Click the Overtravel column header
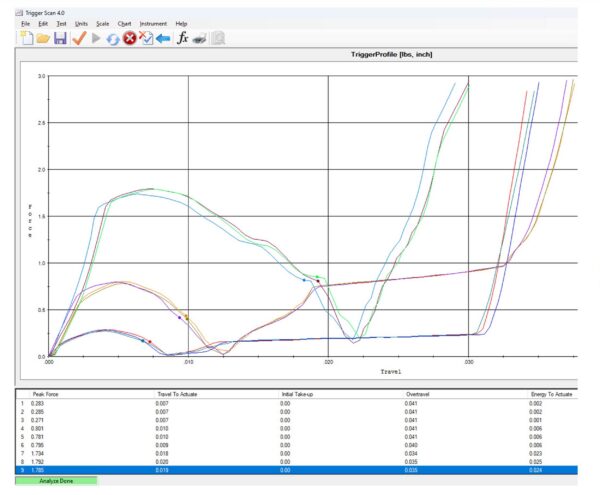The width and height of the screenshot is (600, 495). (418, 394)
